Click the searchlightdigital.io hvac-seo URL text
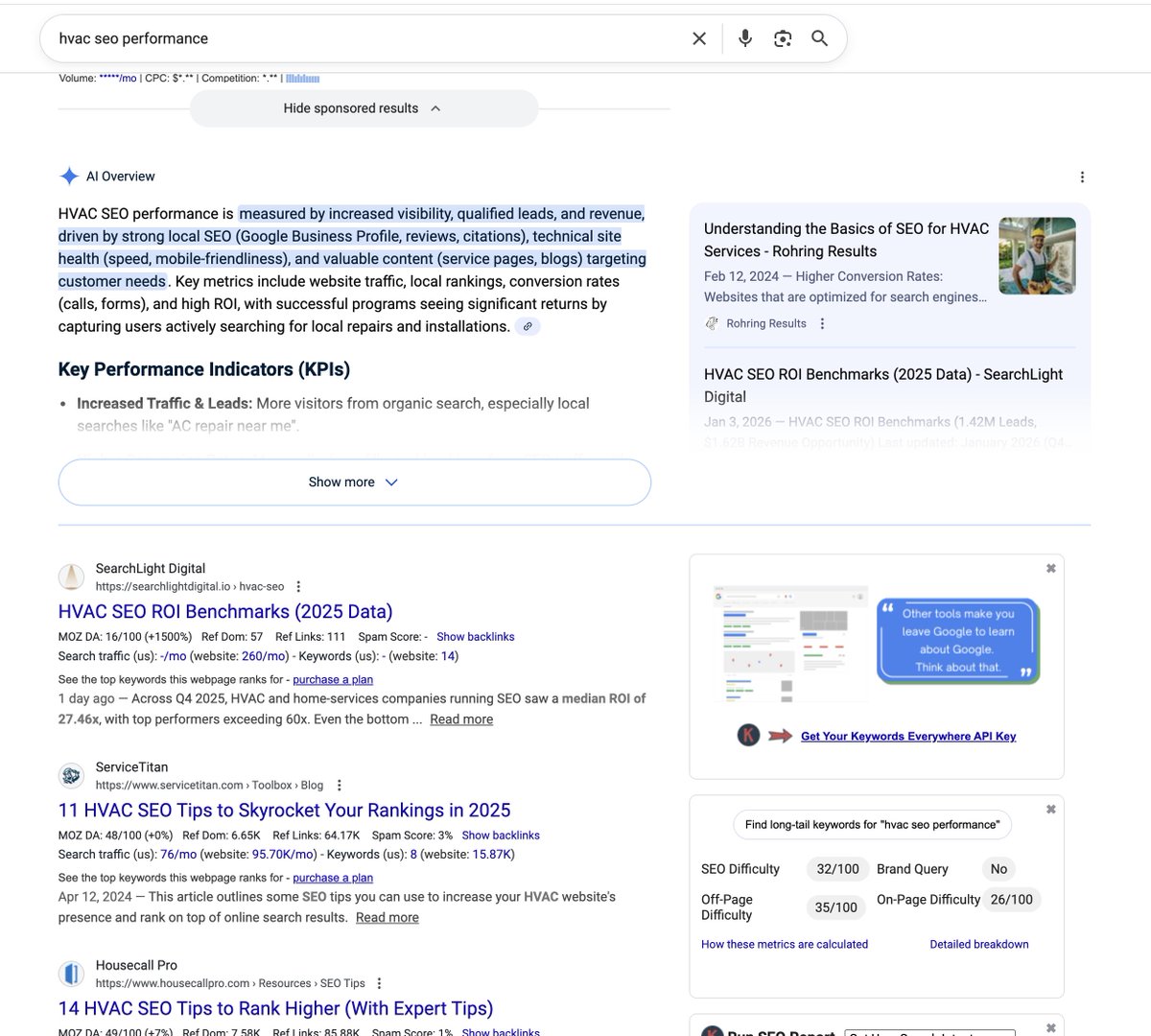Screen dimensions: 1151x1036 click(190, 586)
